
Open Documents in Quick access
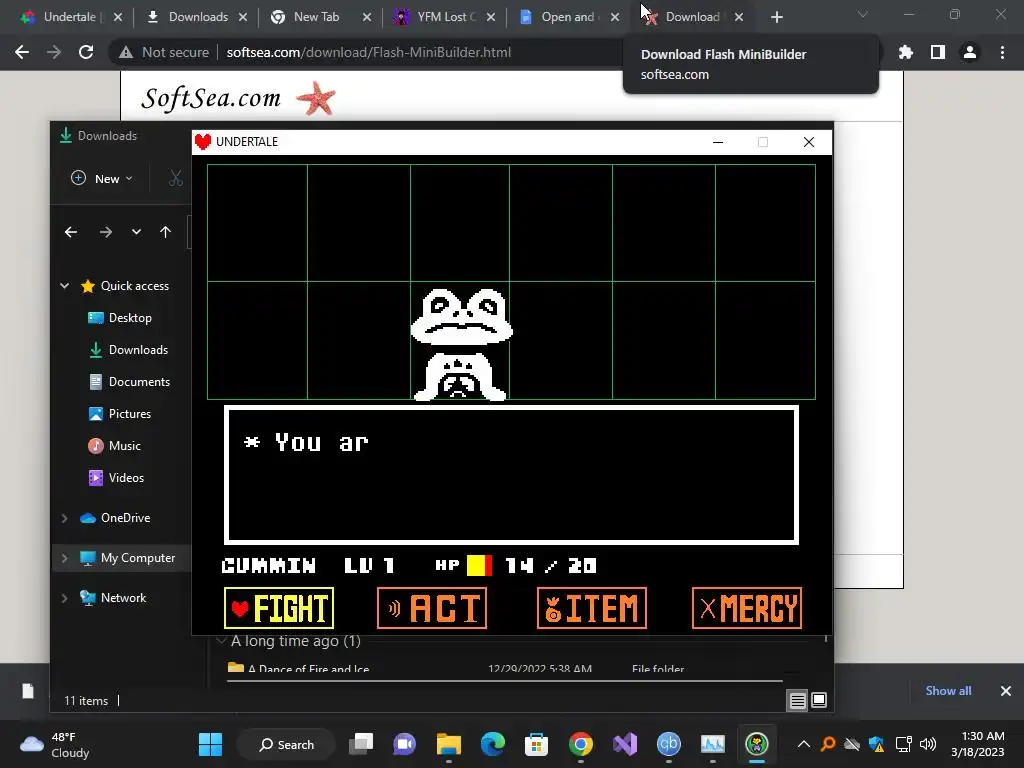coord(129,382)
